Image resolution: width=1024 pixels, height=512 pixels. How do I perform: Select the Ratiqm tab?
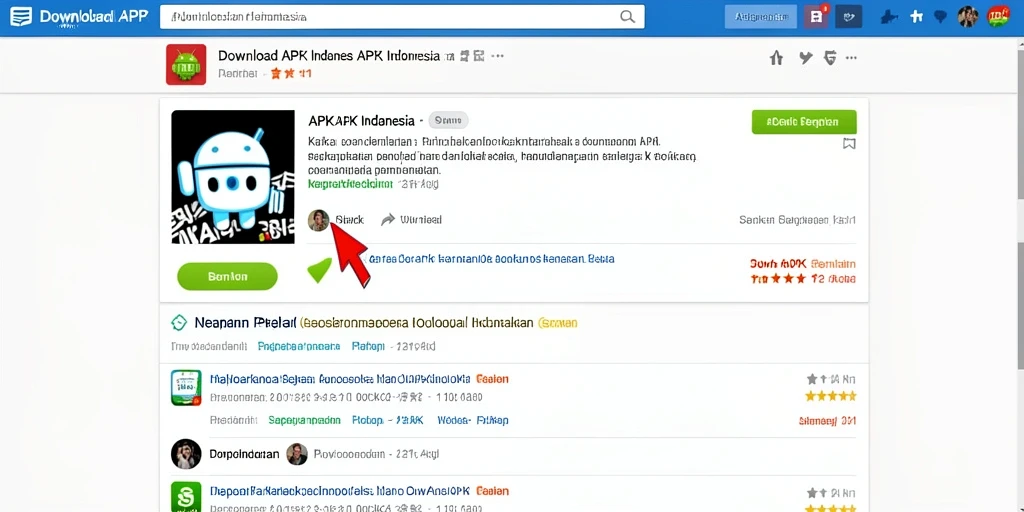[x=368, y=346]
